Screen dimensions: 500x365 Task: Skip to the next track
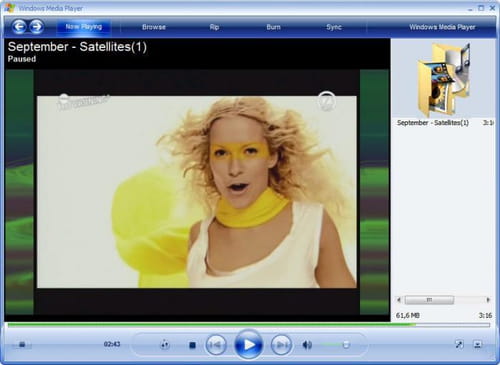click(x=281, y=344)
